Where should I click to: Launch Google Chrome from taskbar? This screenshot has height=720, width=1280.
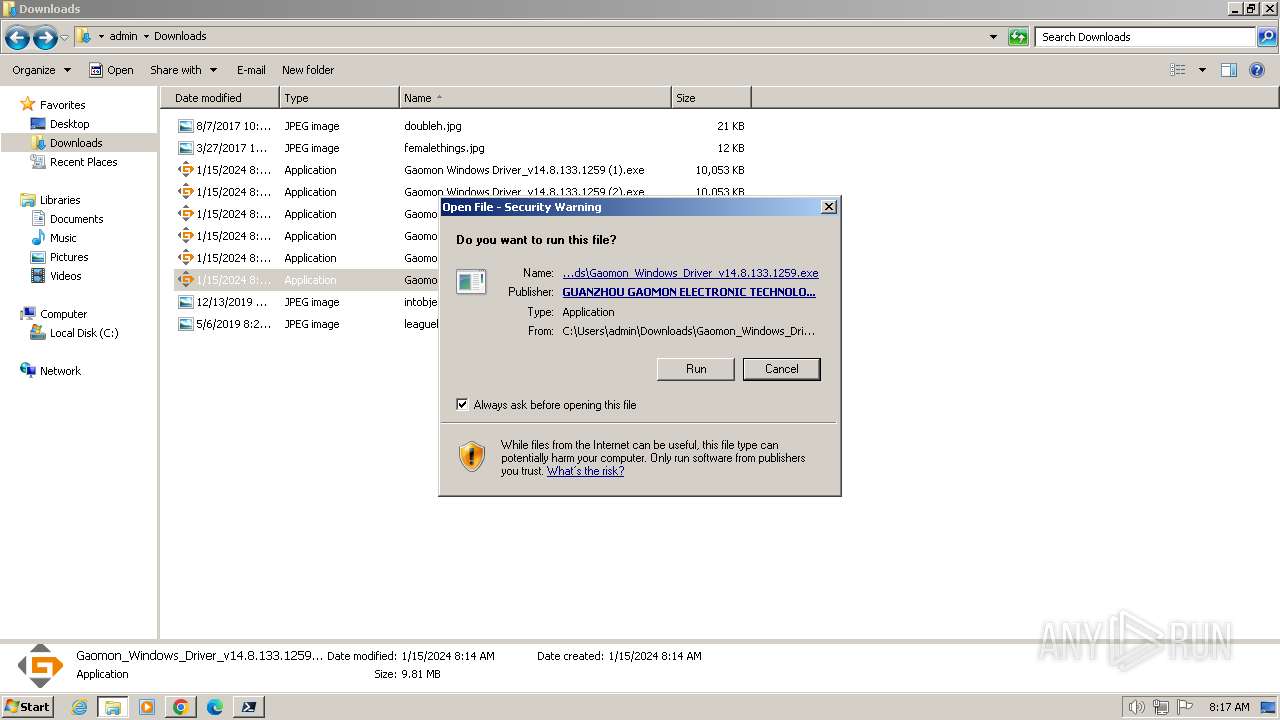(181, 707)
